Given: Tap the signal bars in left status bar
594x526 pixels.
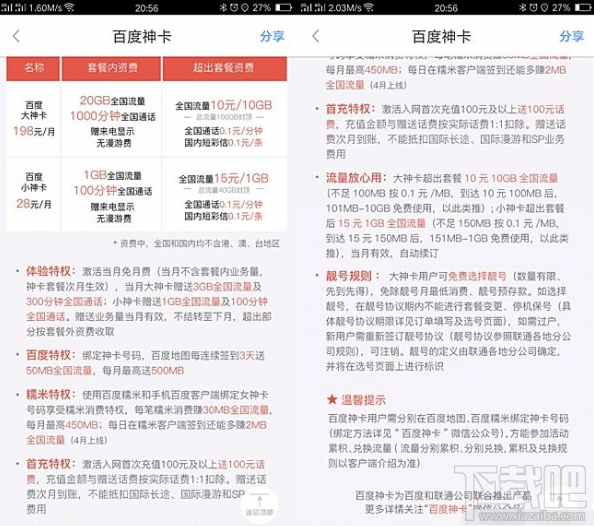Looking at the screenshot, I should (14, 8).
